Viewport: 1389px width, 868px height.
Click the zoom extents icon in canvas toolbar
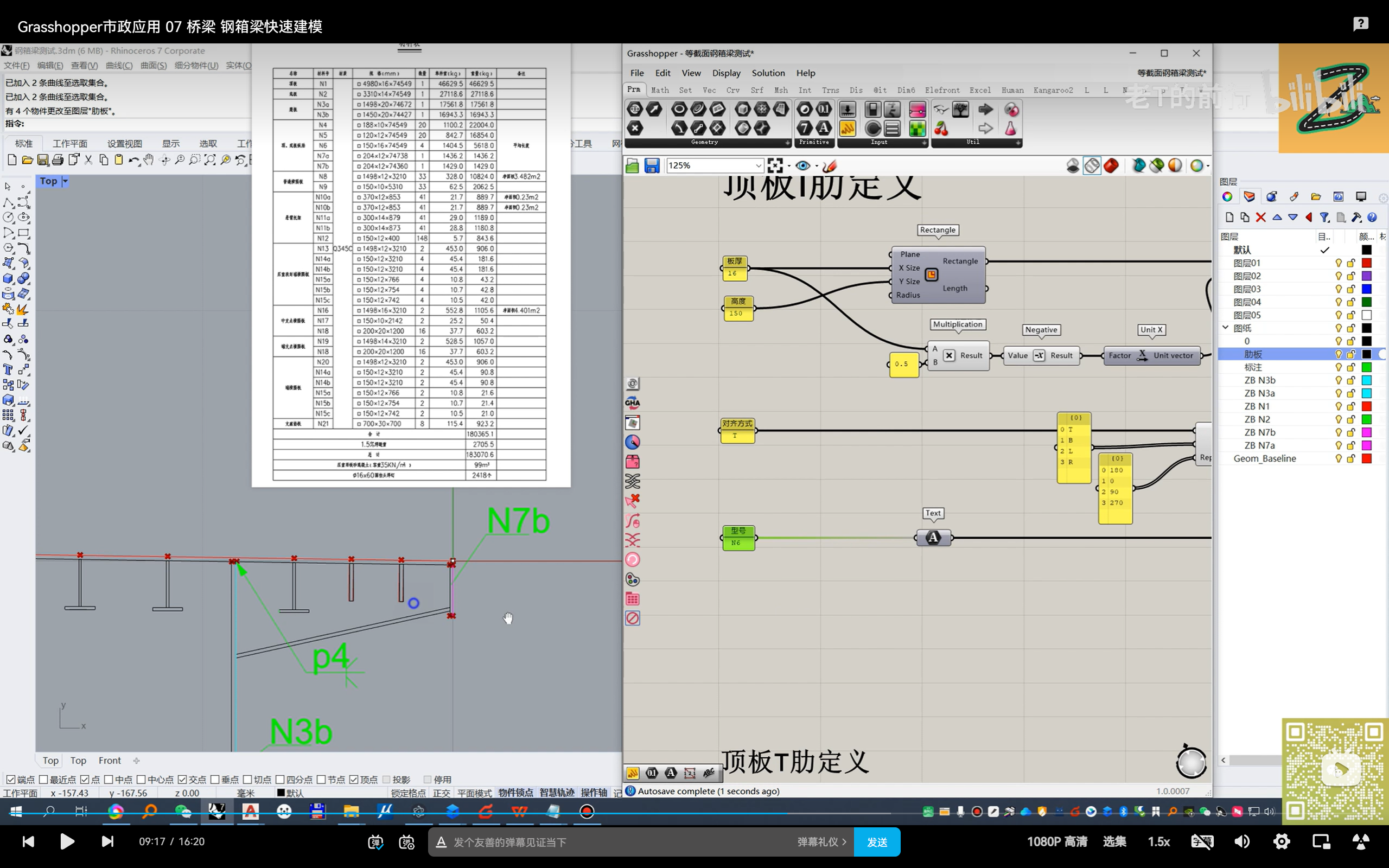point(775,166)
